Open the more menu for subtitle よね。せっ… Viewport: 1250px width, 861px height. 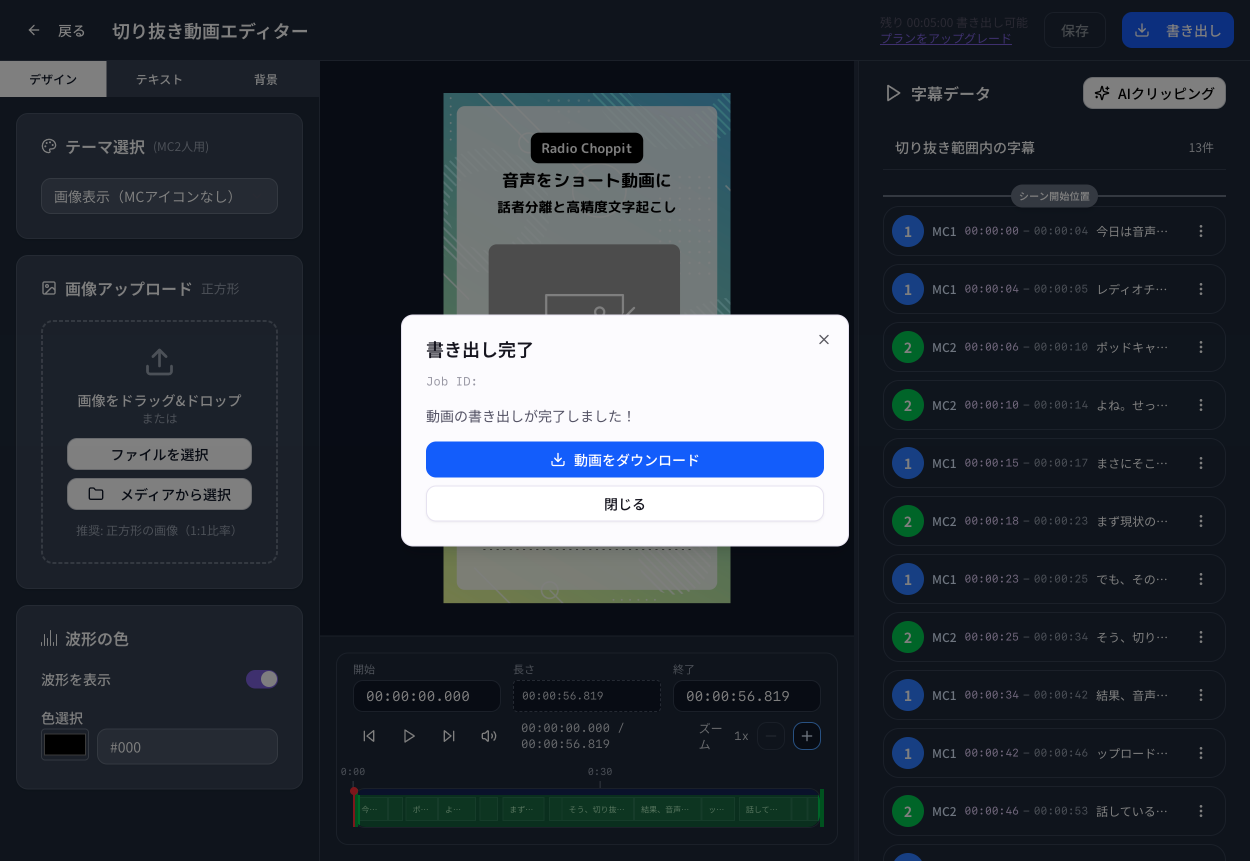point(1201,405)
